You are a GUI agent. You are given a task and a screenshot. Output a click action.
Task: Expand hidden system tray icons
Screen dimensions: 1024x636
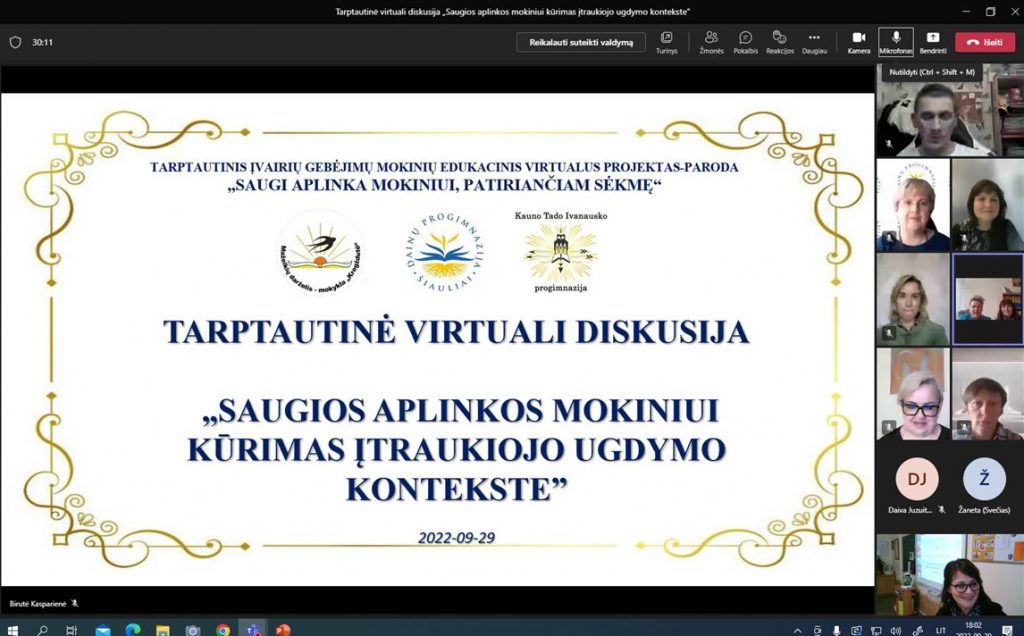(797, 631)
